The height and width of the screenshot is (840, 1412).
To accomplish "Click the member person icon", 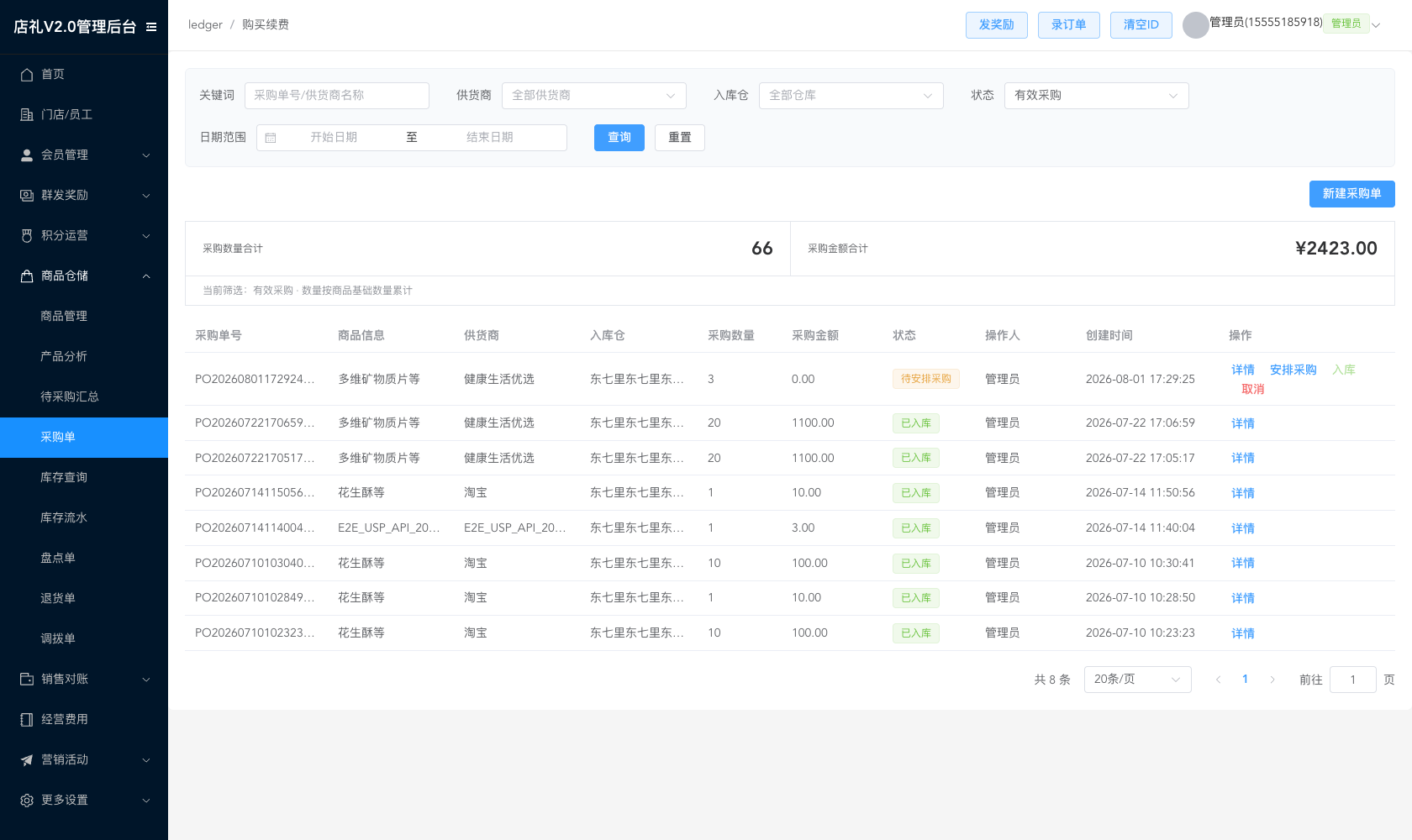I will [27, 155].
